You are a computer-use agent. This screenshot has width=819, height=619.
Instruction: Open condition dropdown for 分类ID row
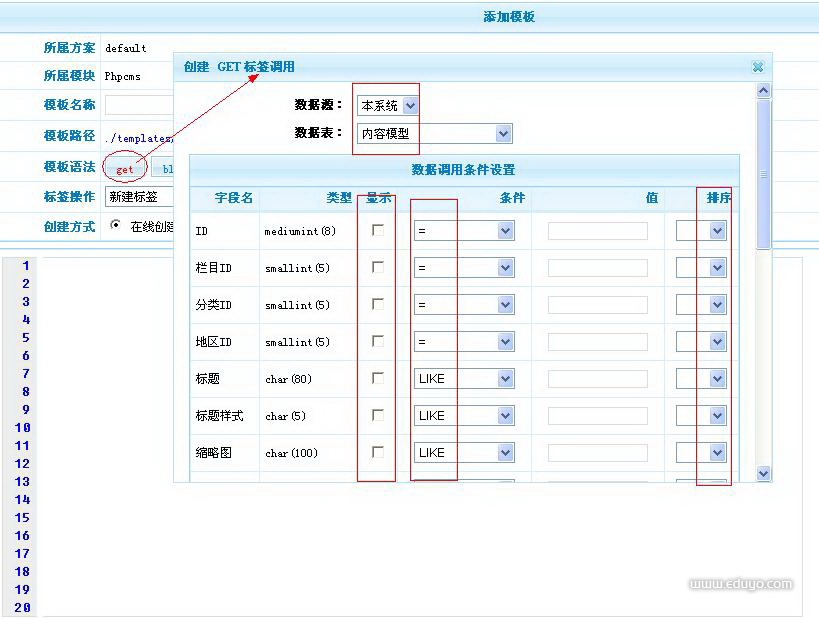pos(464,305)
